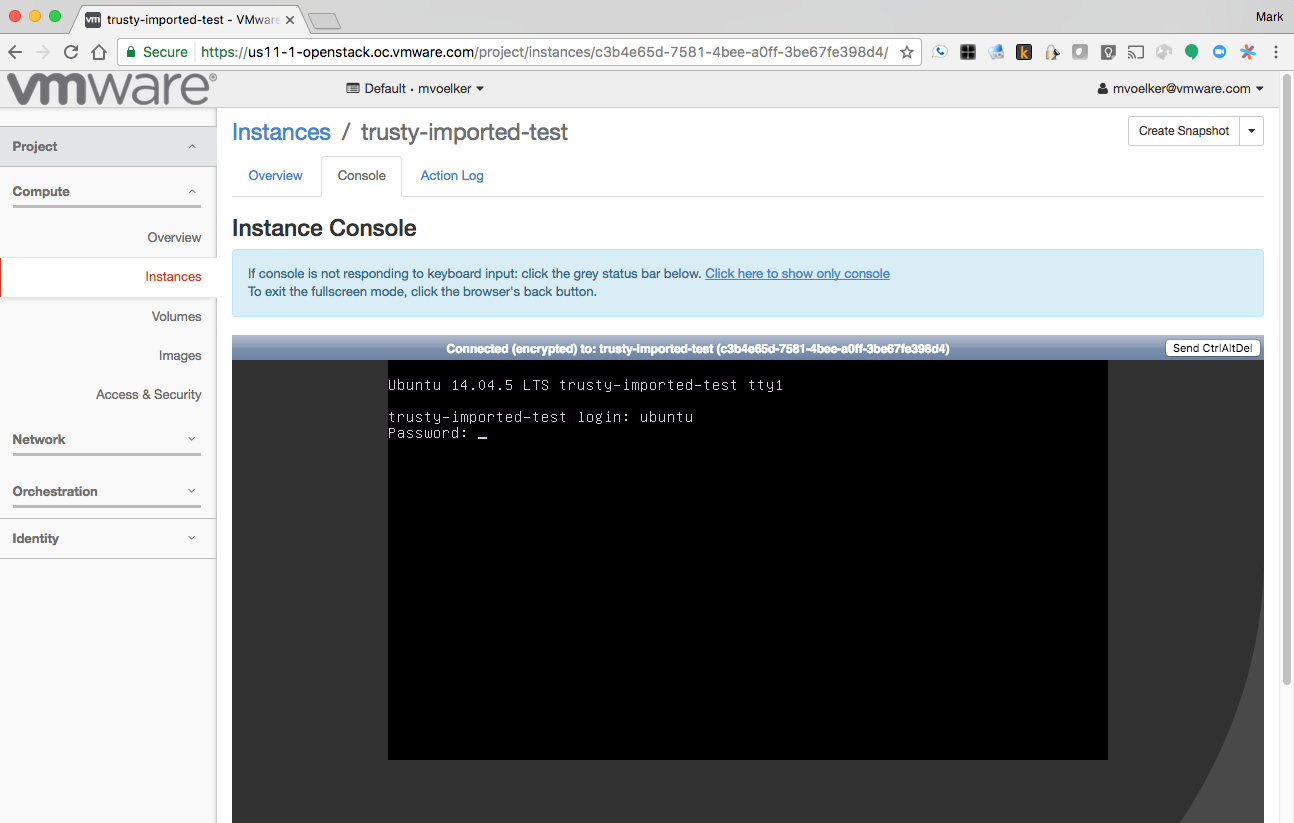
Task: Switch to the Overview tab
Action: (275, 176)
